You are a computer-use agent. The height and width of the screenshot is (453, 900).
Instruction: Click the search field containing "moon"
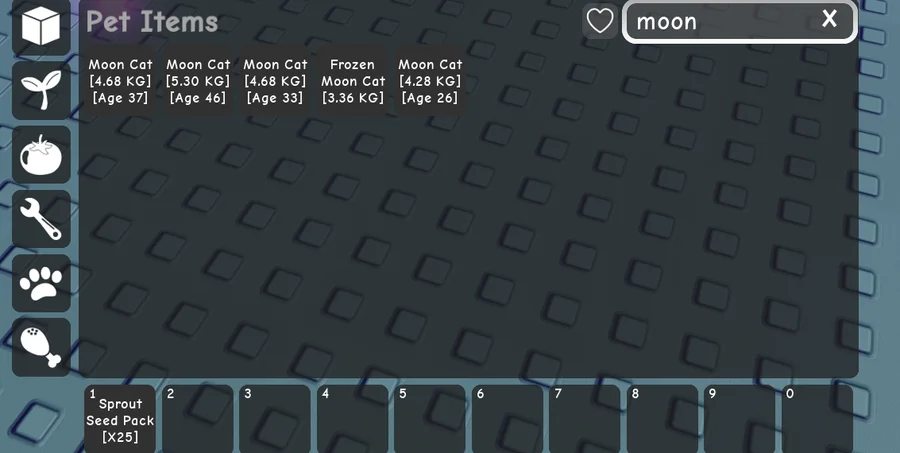pos(740,22)
